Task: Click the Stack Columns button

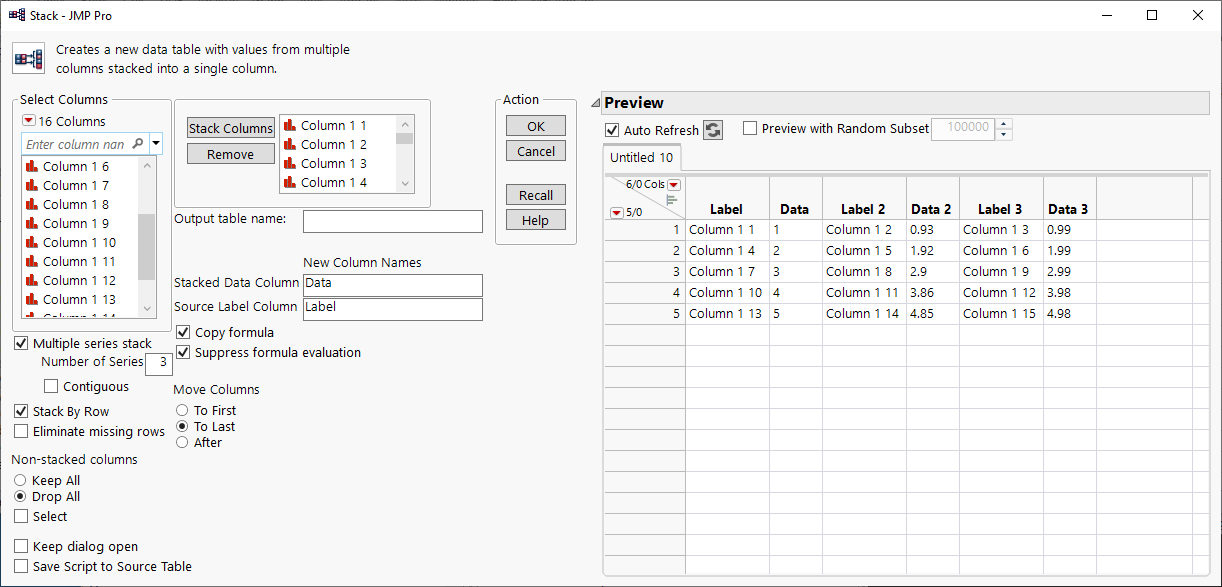Action: (231, 128)
